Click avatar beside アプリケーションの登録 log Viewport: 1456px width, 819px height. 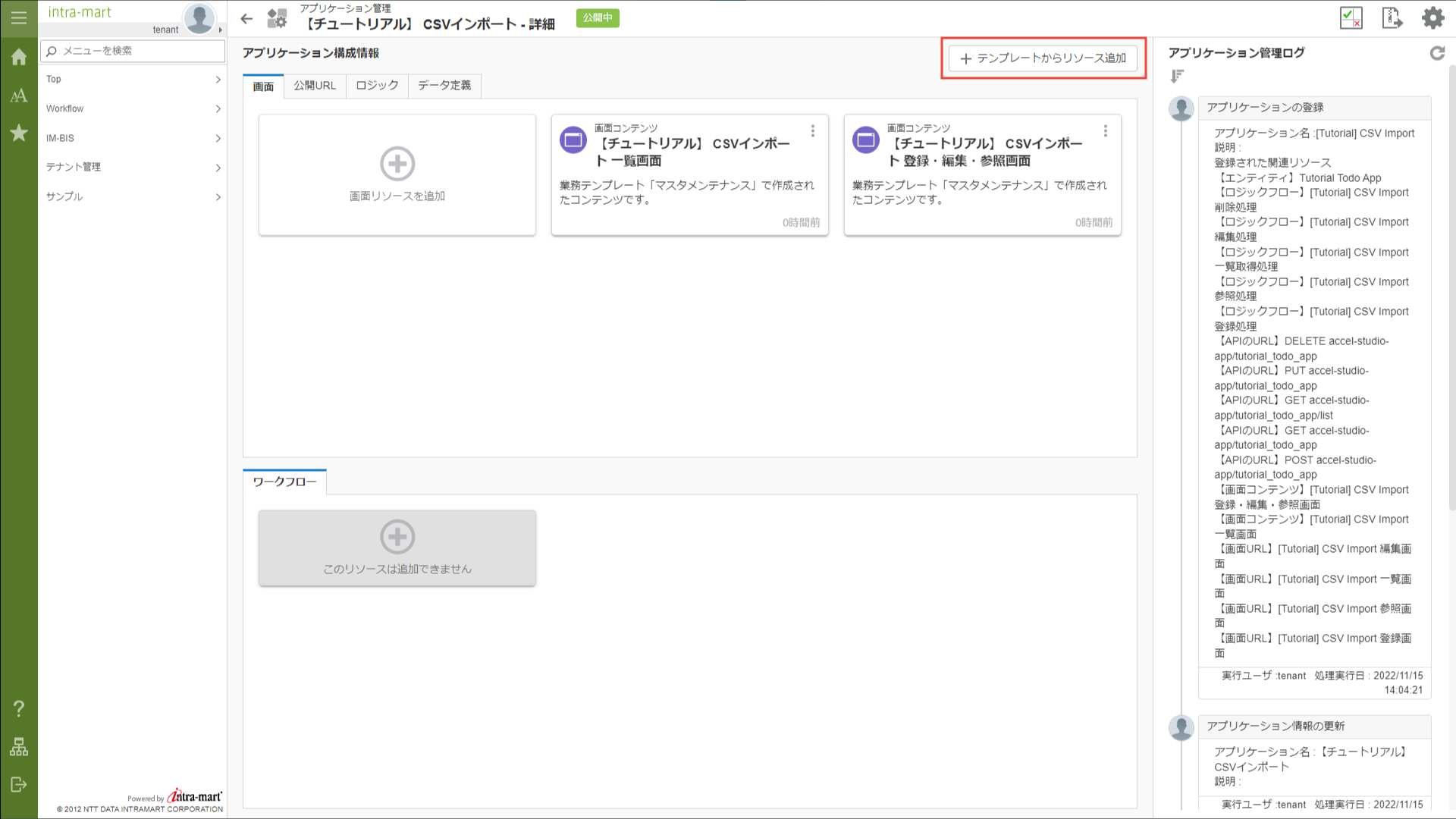coord(1181,108)
